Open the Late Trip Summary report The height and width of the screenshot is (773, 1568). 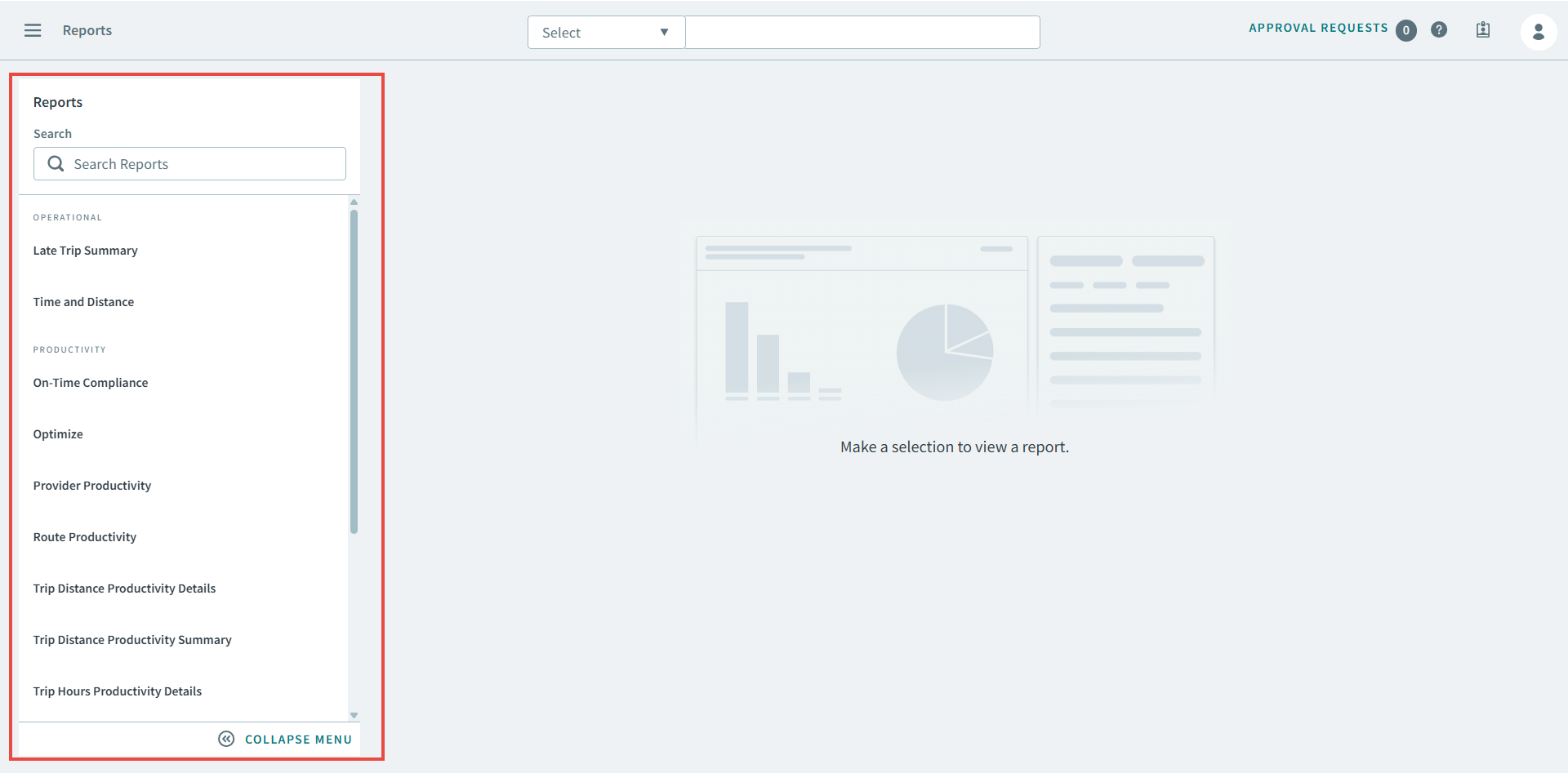coord(85,251)
